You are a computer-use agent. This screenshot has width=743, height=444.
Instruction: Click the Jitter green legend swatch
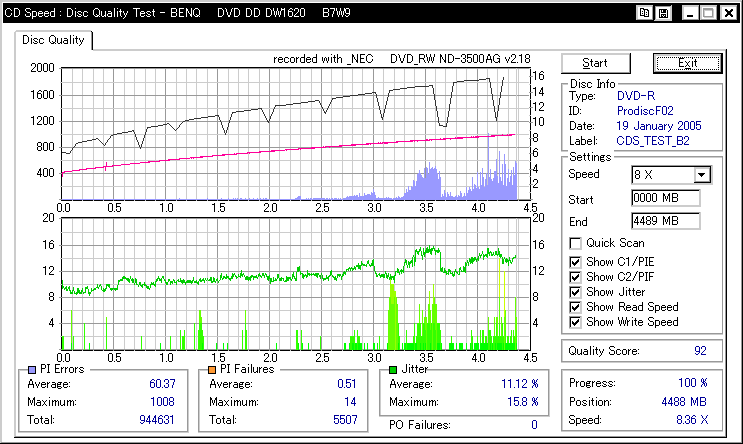pos(393,370)
